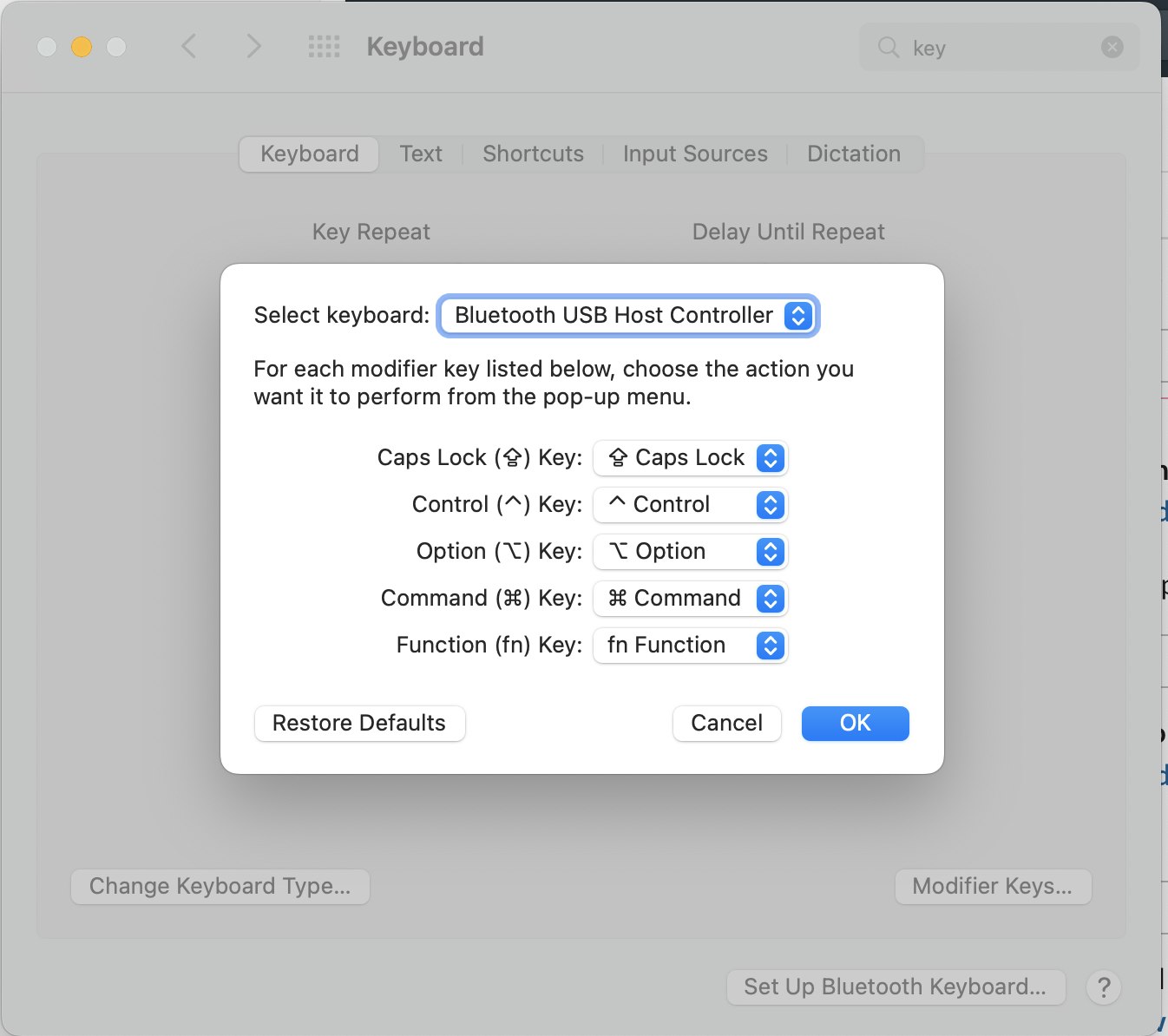Select the Dictation tab
Image resolution: width=1168 pixels, height=1036 pixels.
(854, 154)
